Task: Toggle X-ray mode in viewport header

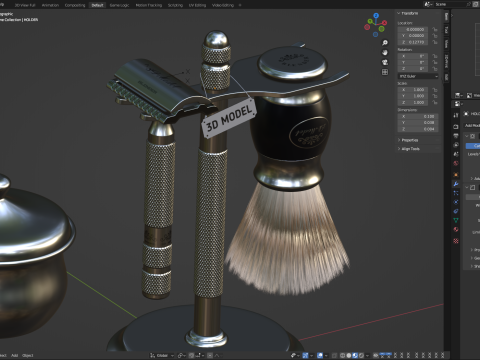Action: pos(334,355)
